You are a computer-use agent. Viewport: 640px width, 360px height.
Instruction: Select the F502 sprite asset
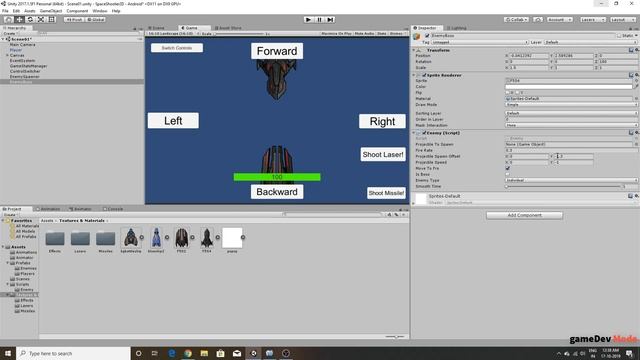click(x=181, y=238)
